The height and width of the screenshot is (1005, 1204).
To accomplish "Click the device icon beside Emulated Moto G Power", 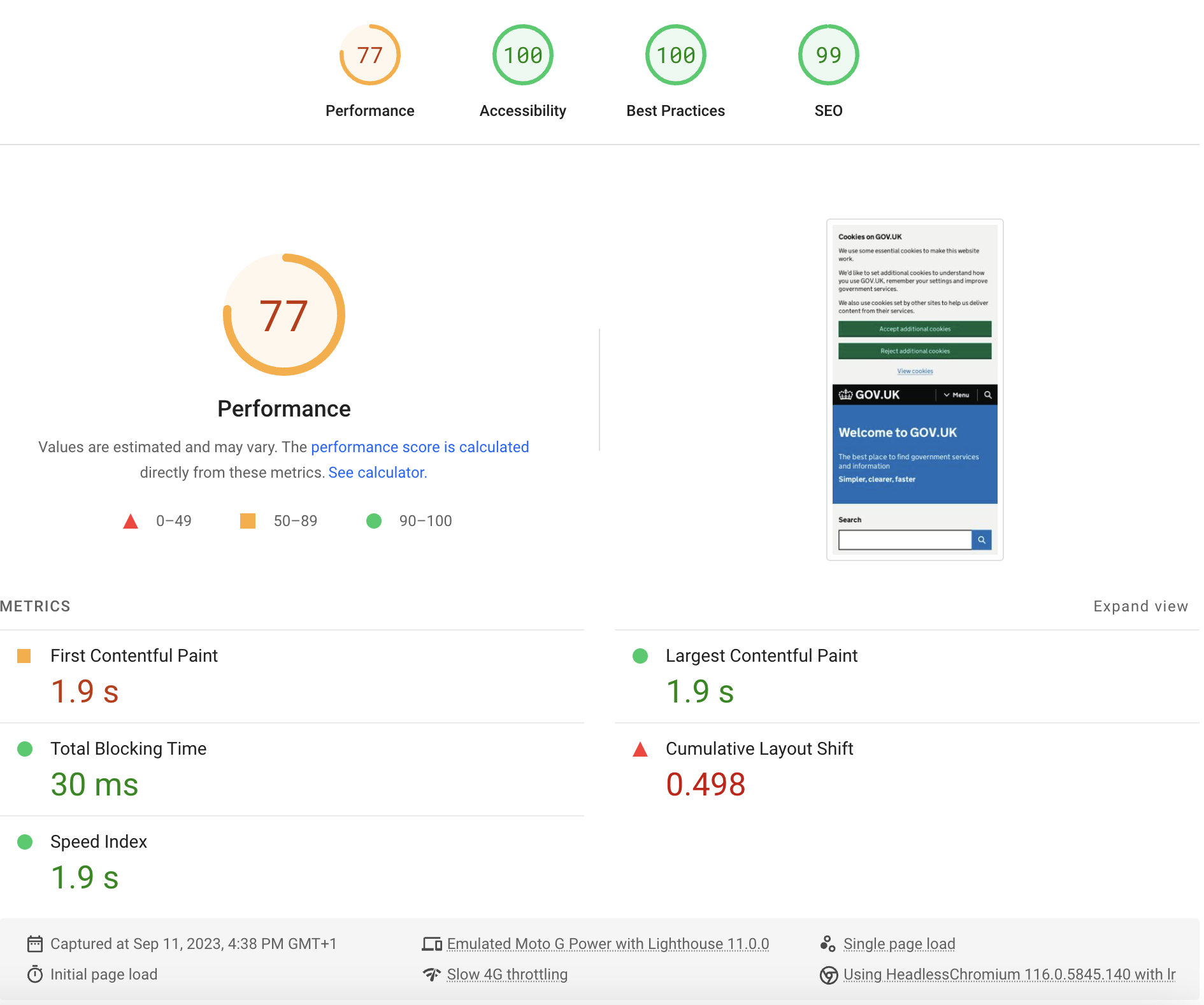I will click(x=432, y=943).
